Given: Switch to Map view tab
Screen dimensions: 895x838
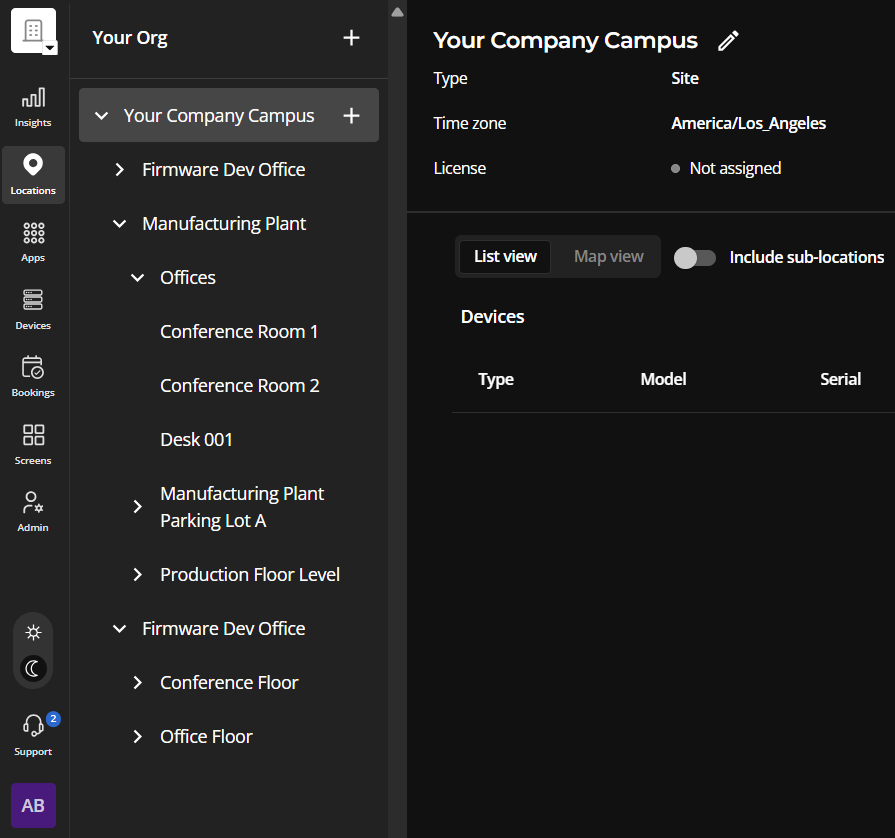Looking at the screenshot, I should click(608, 257).
